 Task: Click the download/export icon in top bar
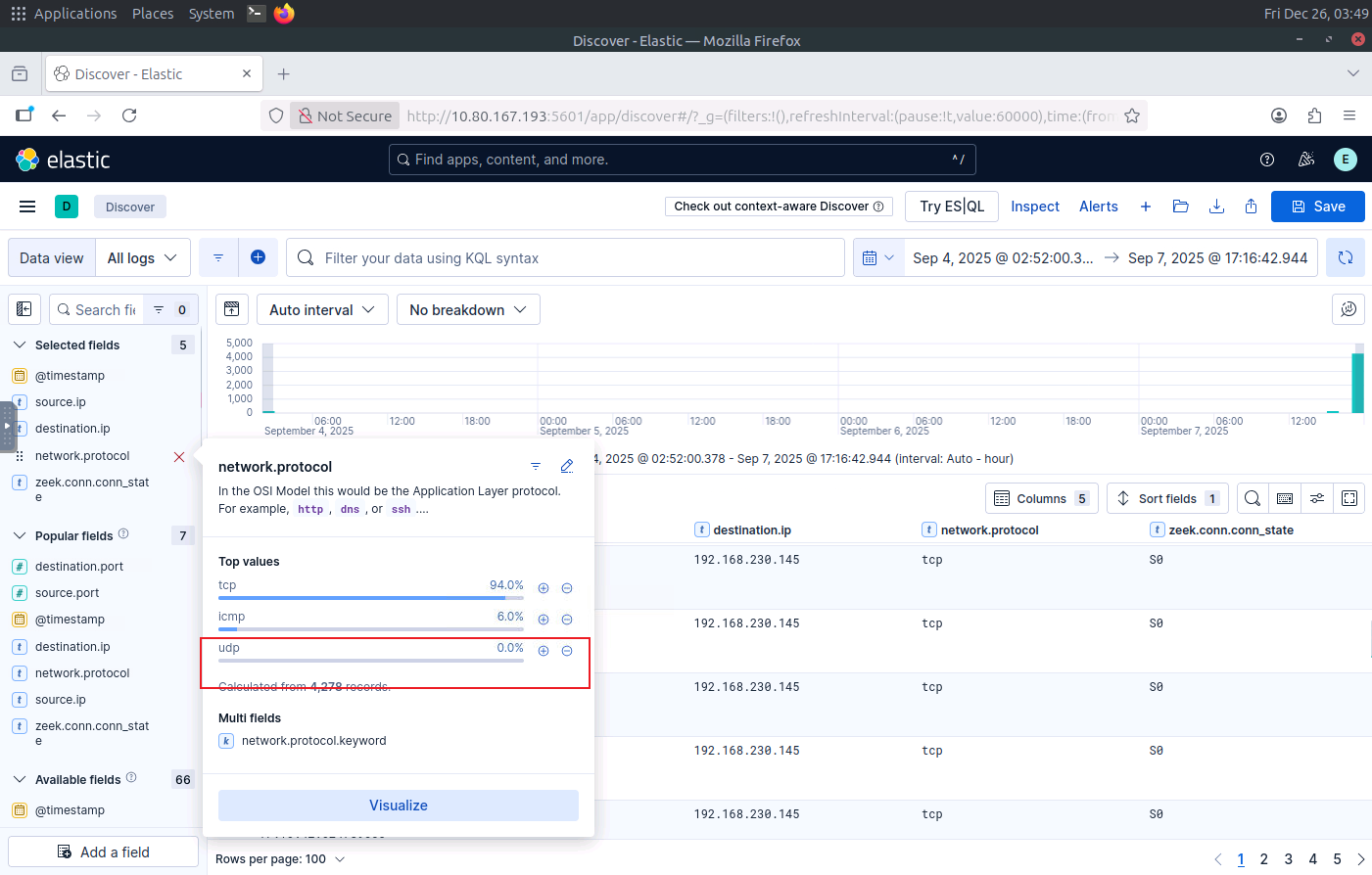click(x=1216, y=207)
